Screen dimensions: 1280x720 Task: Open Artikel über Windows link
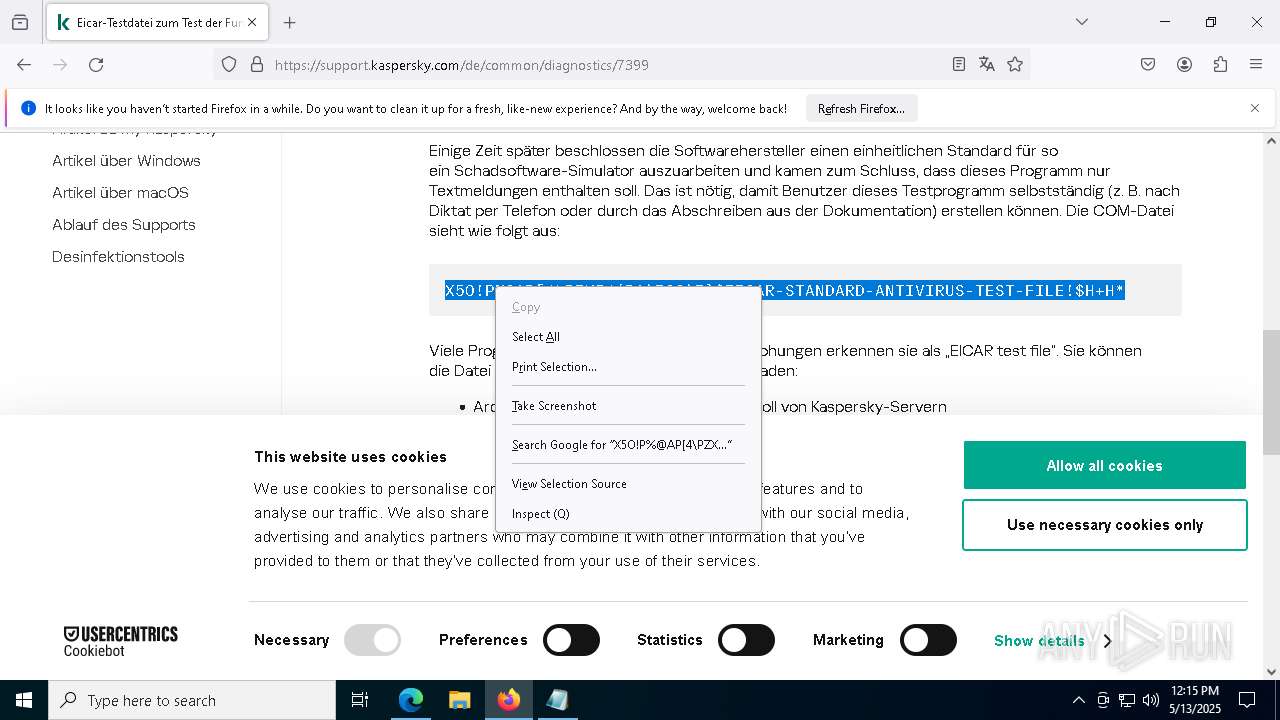coord(126,160)
